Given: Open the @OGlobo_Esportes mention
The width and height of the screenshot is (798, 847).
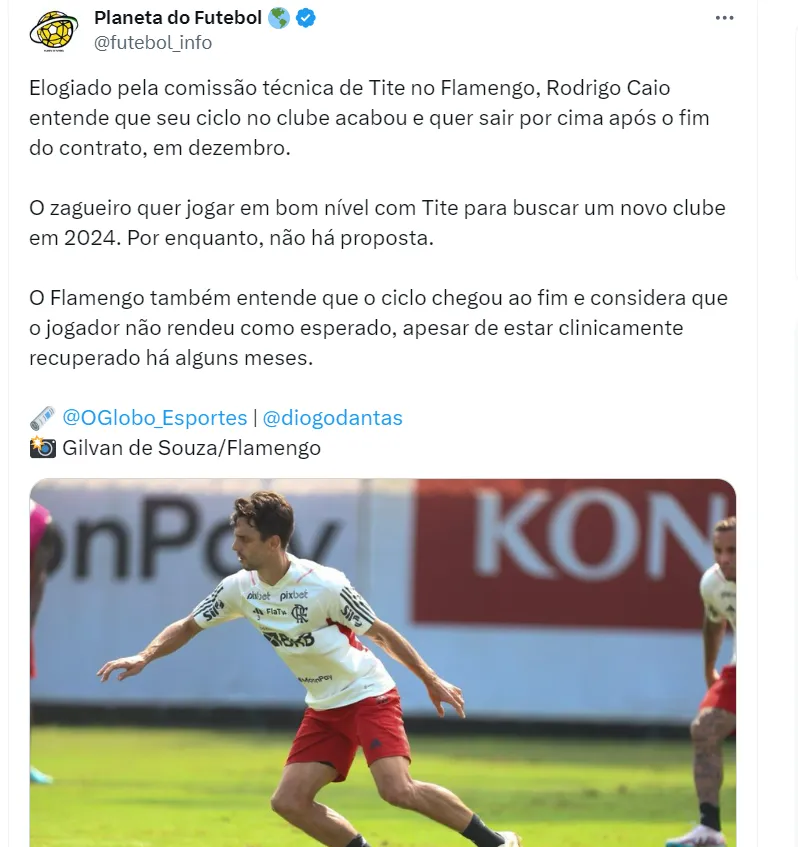Looking at the screenshot, I should pyautogui.click(x=155, y=418).
